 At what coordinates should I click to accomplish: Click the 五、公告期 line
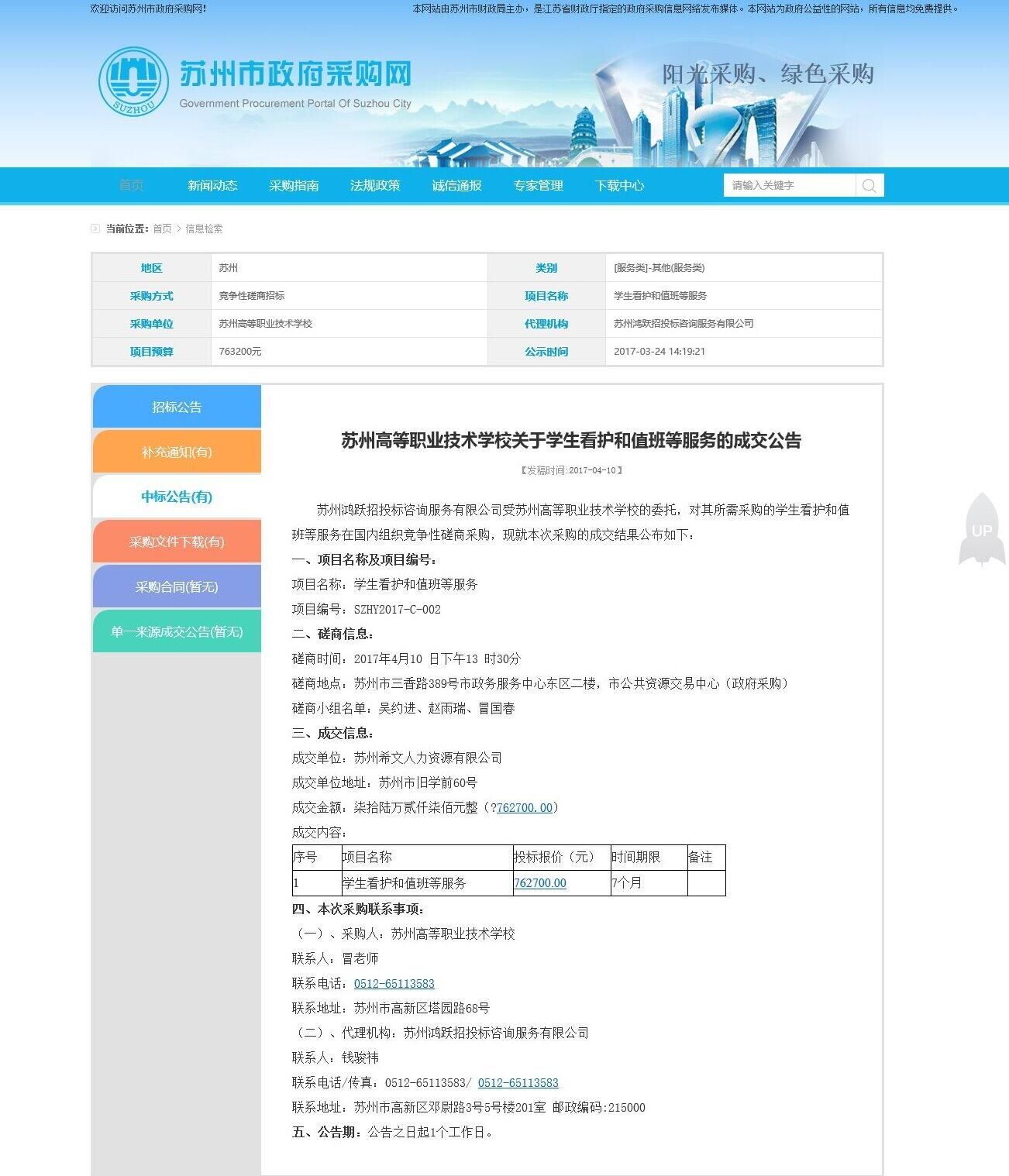click(393, 1132)
